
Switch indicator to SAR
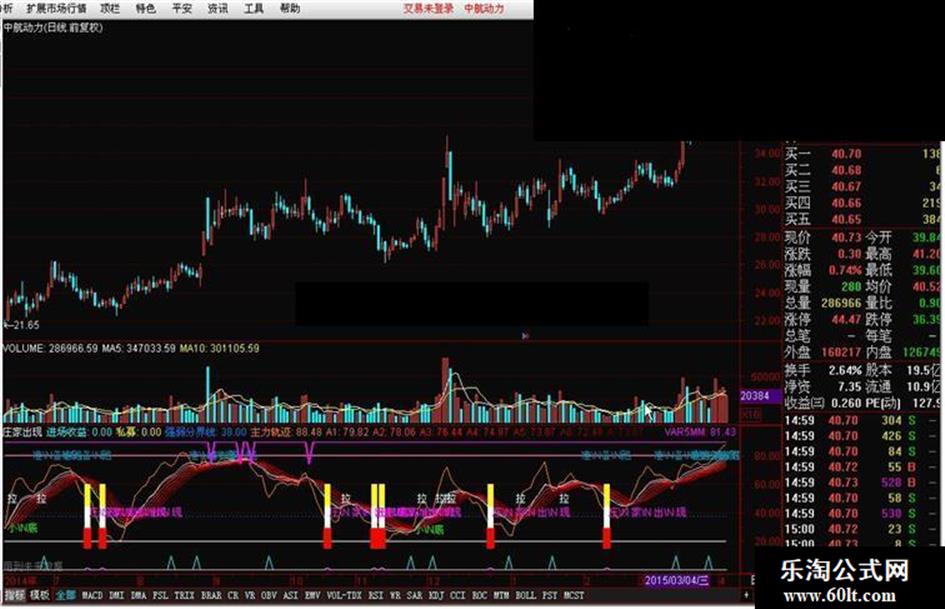[415, 595]
